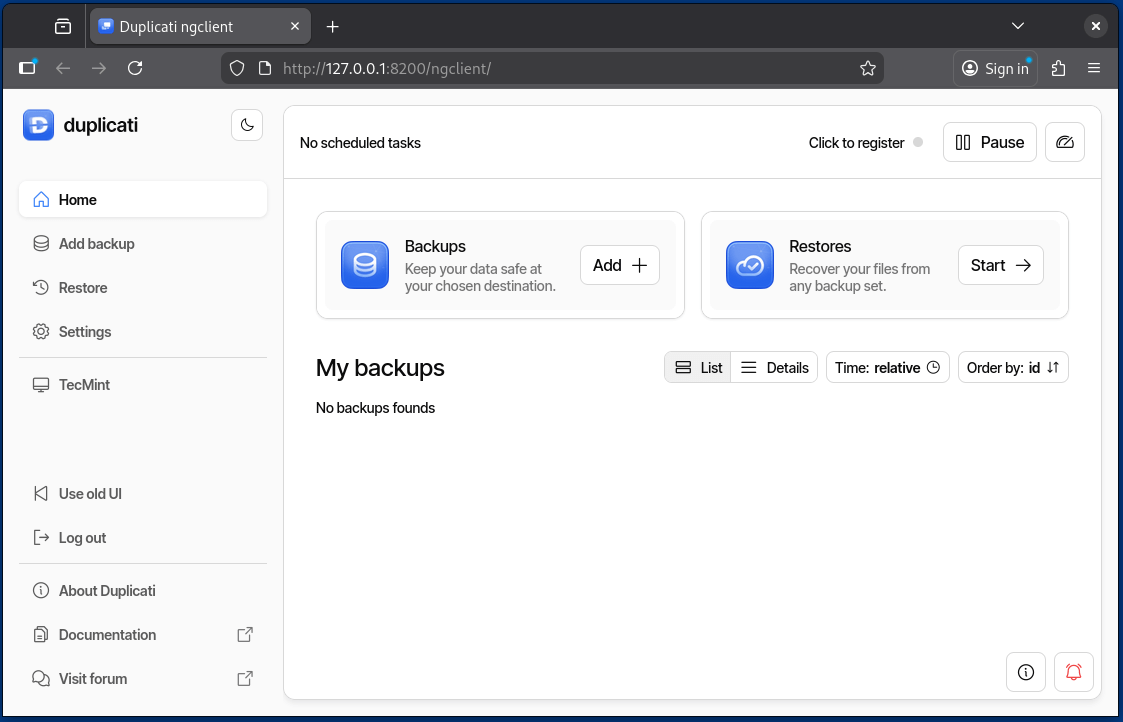The height and width of the screenshot is (722, 1123).
Task: Open the Documentation external link
Action: [107, 635]
